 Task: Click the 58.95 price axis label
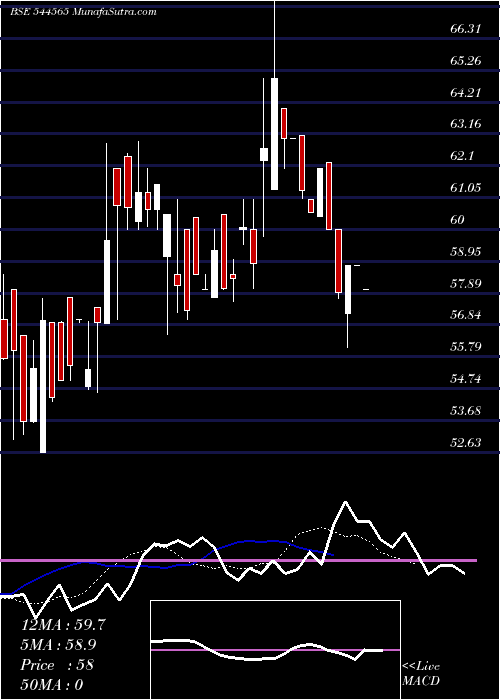click(x=466, y=251)
